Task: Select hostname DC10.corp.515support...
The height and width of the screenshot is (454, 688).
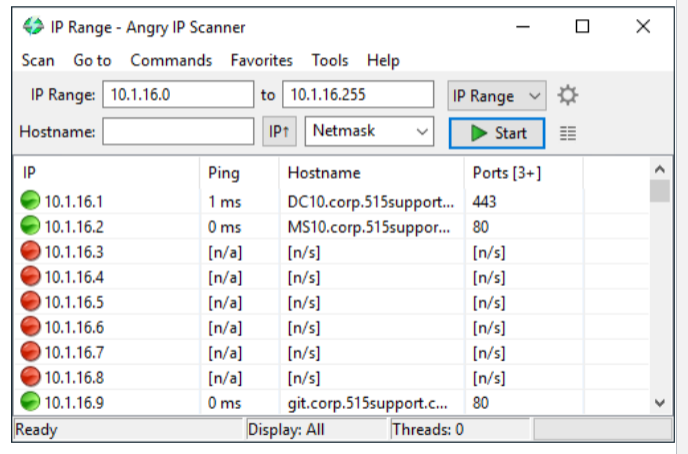Action: pos(371,202)
